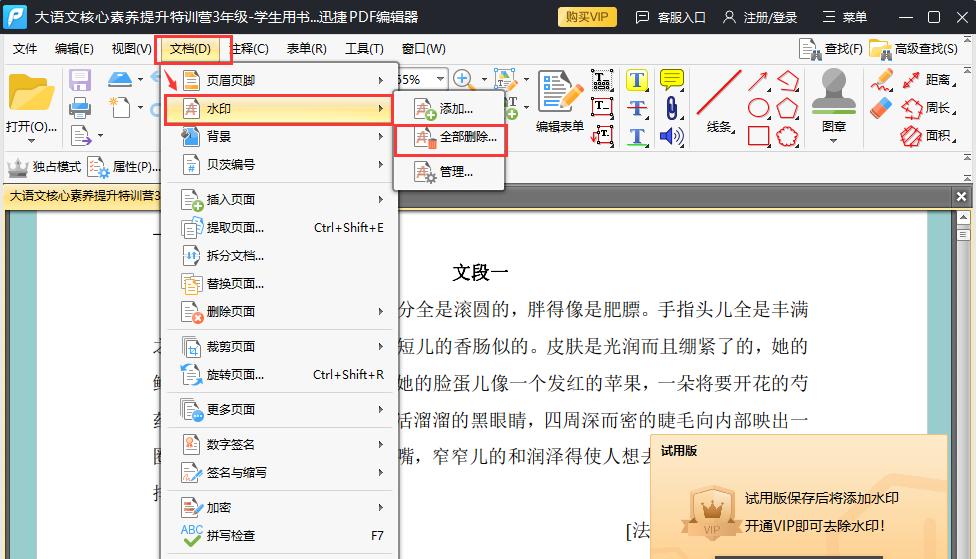
Task: Expand the 更多页面 submenu
Action: pos(281,409)
